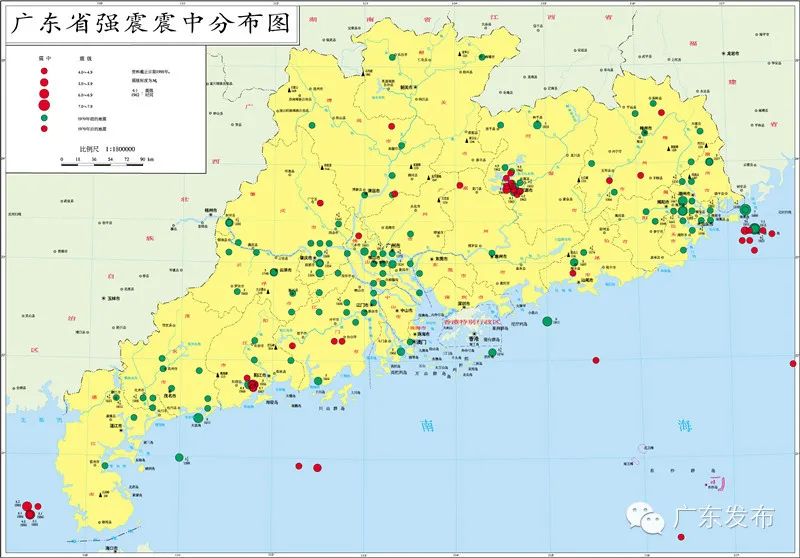This screenshot has width=800, height=558.
Task: Click the 广东发布 watermark text
Action: click(x=724, y=517)
